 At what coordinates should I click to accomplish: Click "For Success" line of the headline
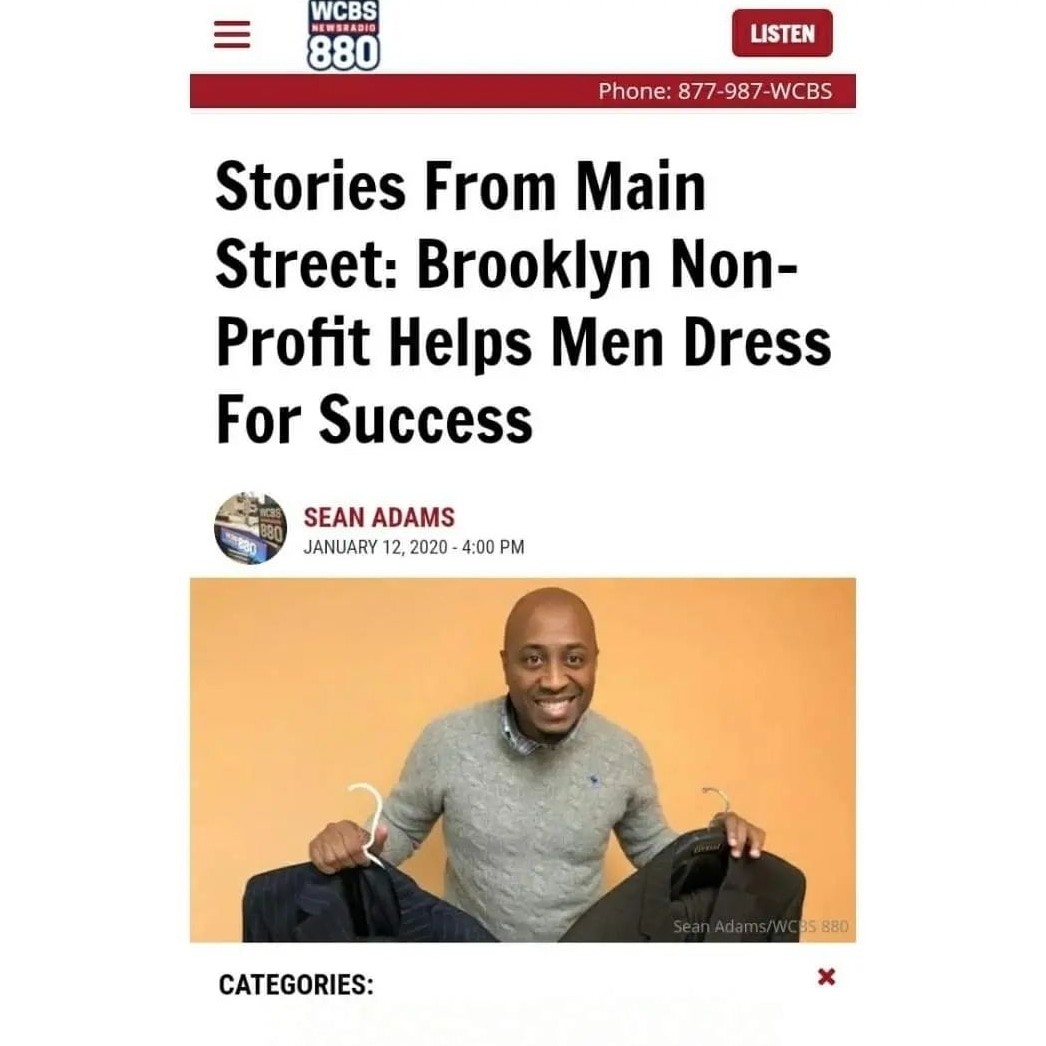[374, 420]
